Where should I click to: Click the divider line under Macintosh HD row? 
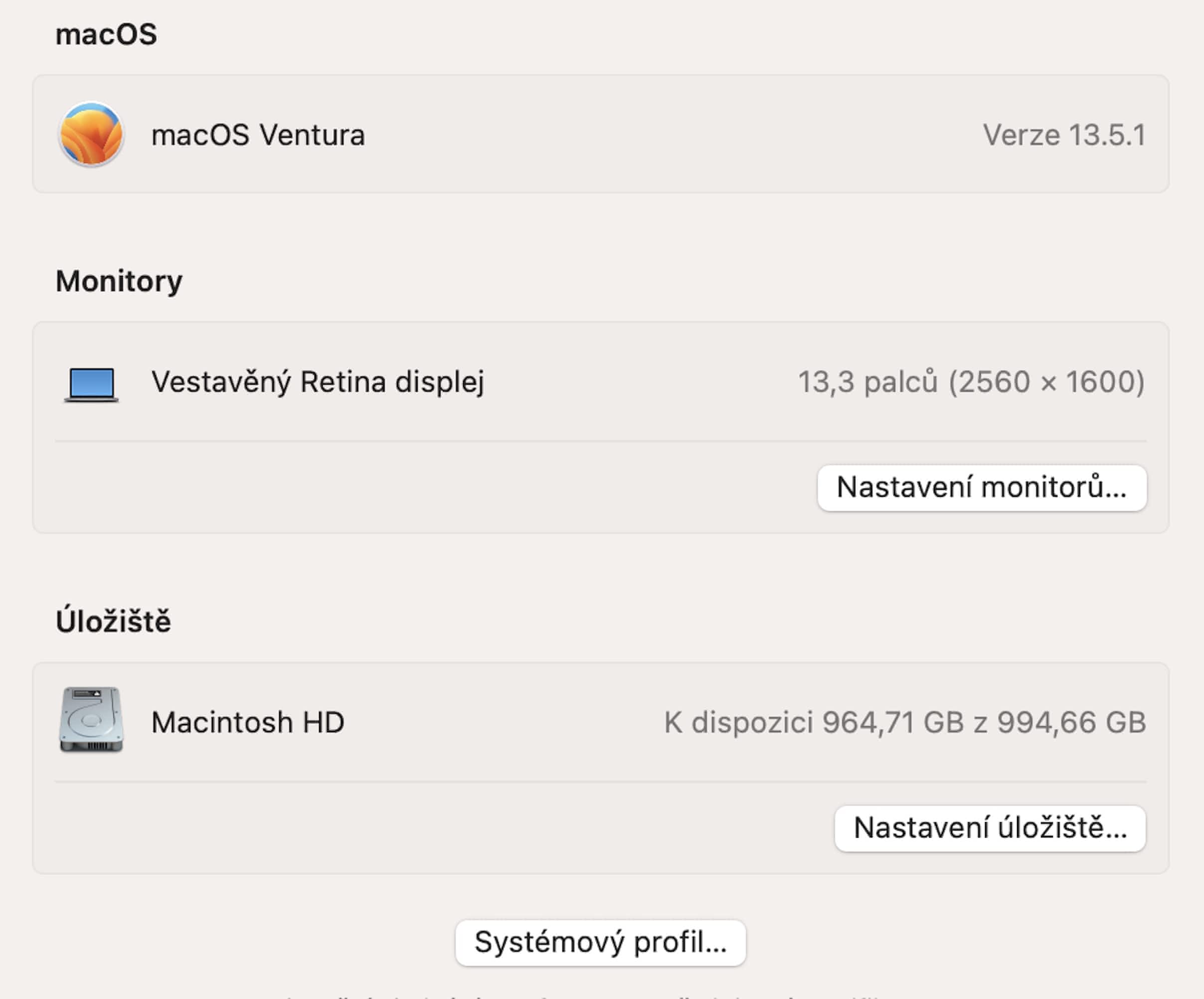point(600,782)
